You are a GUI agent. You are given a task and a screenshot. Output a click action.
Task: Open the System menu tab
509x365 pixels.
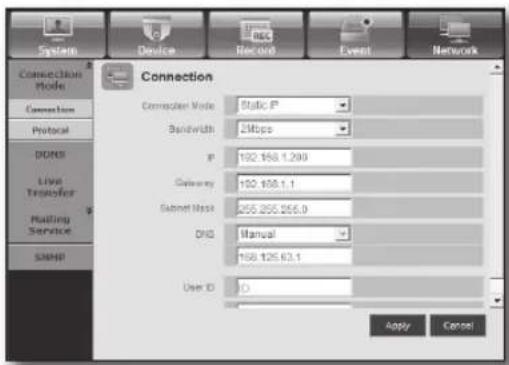57,35
